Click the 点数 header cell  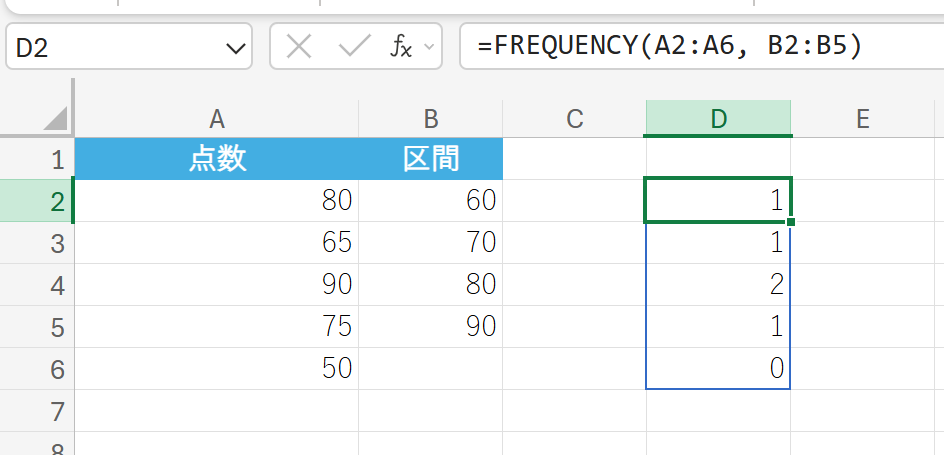[x=217, y=160]
